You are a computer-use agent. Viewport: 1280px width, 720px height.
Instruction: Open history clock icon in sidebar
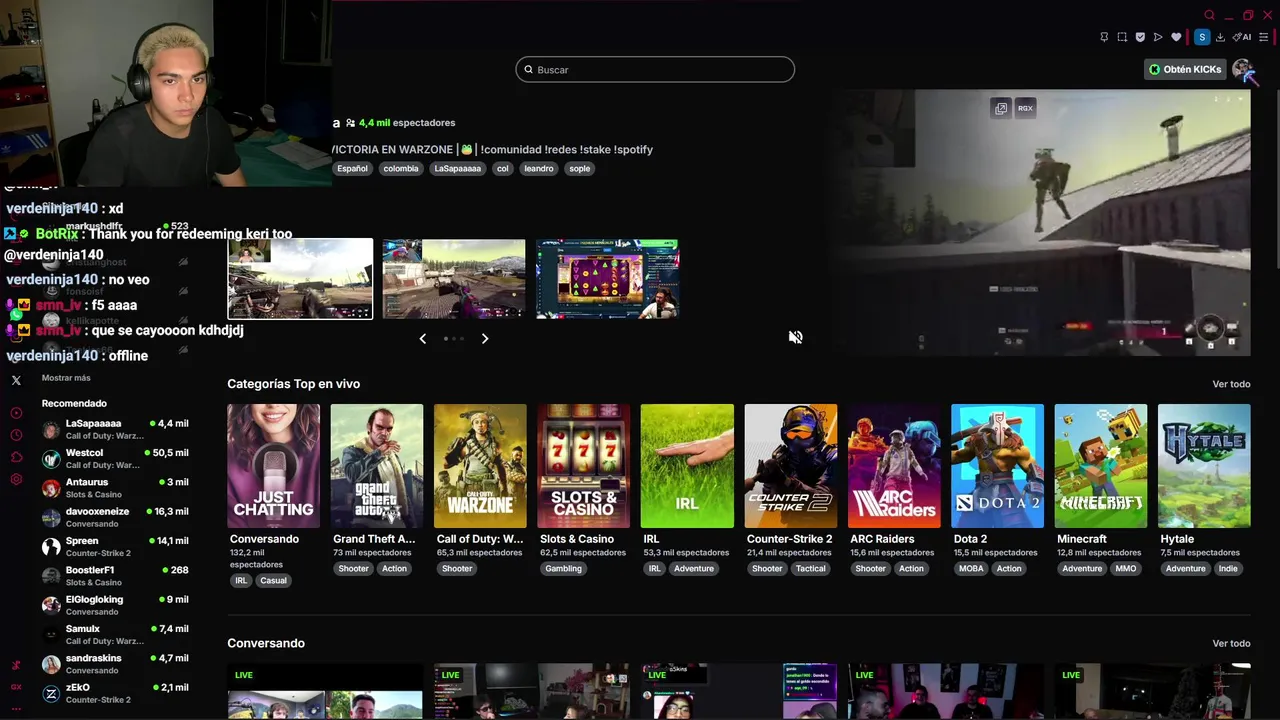pyautogui.click(x=16, y=435)
